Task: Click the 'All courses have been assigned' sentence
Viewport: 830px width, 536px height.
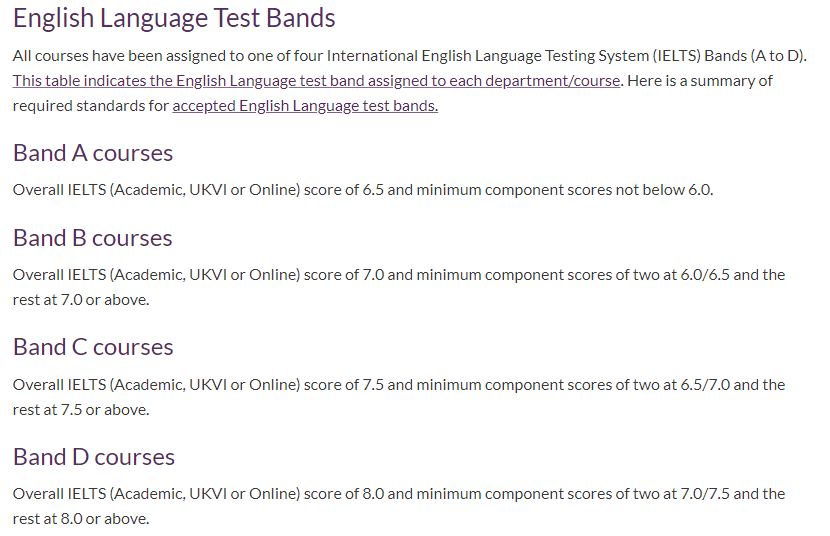Action: pyautogui.click(x=410, y=56)
